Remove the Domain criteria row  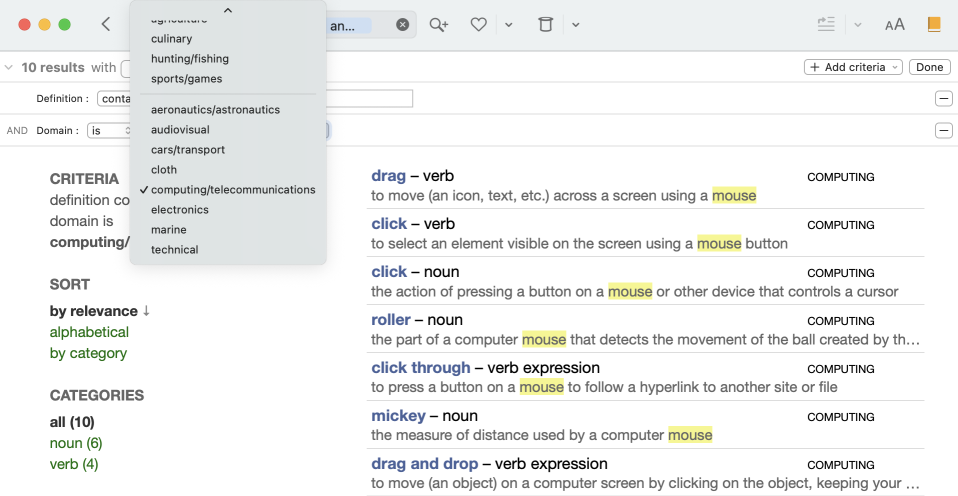click(943, 130)
